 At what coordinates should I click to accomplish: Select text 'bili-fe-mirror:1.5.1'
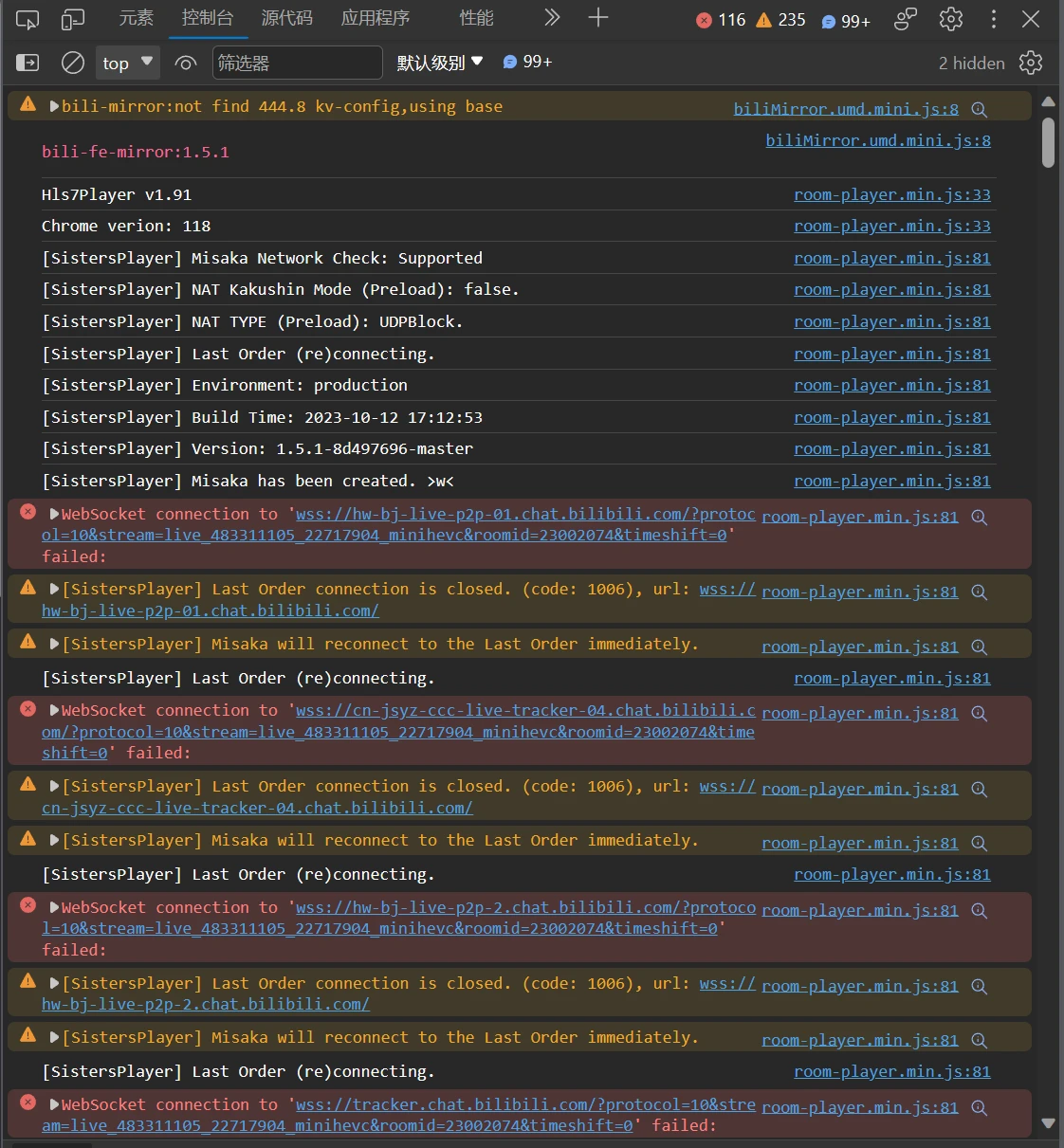136,152
